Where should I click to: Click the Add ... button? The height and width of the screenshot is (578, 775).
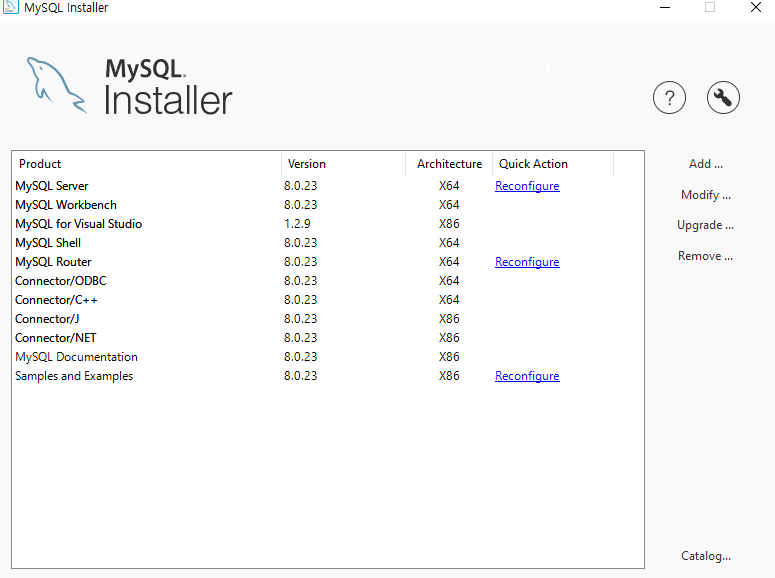706,164
